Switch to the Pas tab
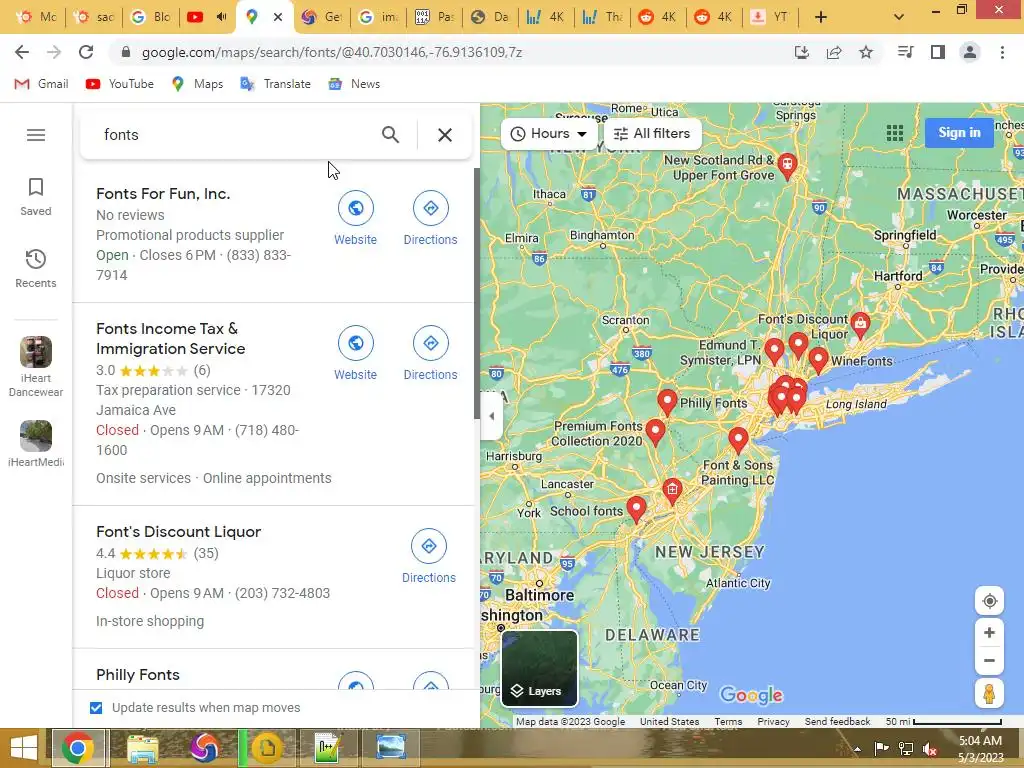This screenshot has width=1024, height=768. [434, 17]
